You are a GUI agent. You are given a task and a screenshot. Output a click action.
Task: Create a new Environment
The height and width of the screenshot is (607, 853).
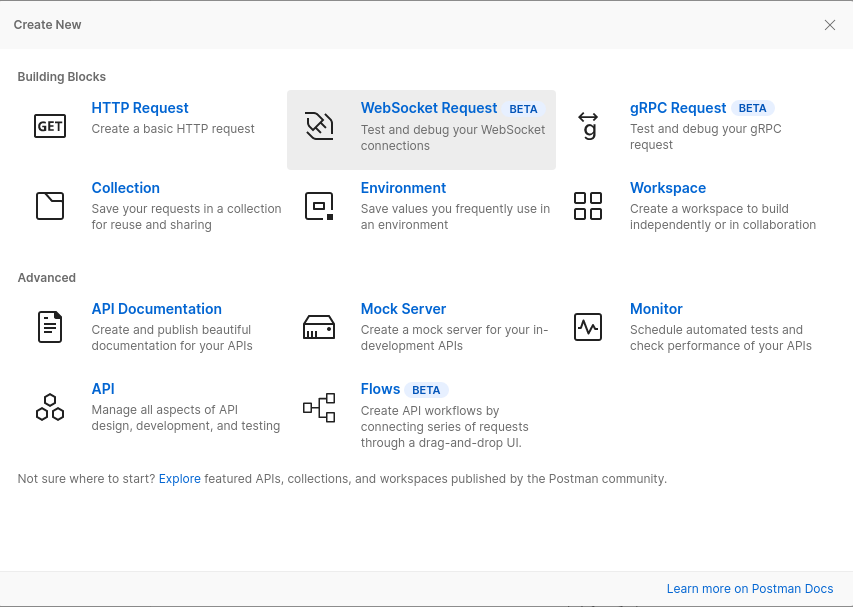[403, 188]
